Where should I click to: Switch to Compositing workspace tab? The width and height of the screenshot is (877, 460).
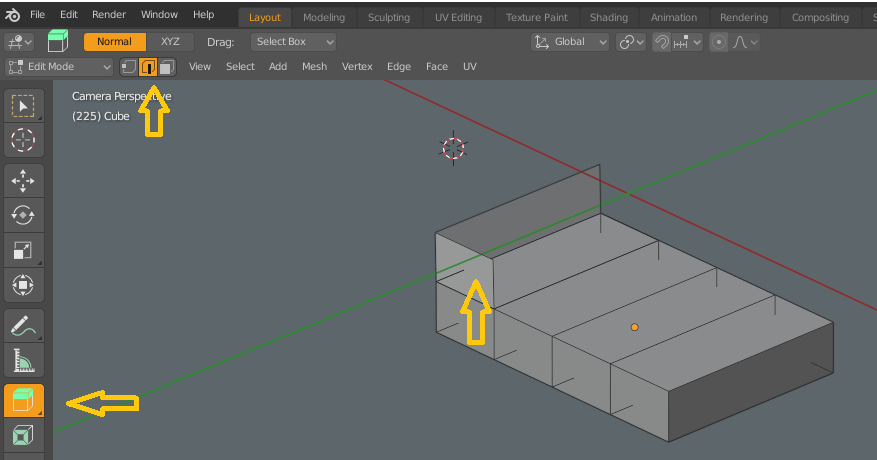(820, 17)
